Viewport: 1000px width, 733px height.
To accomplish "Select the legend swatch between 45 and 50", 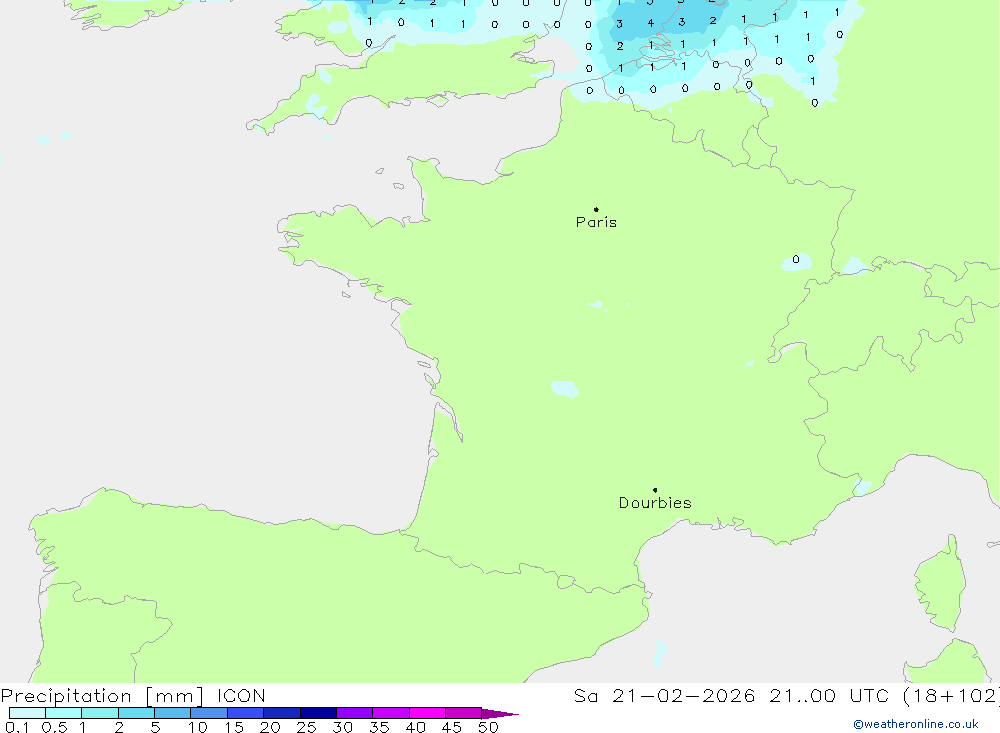I will coord(464,713).
